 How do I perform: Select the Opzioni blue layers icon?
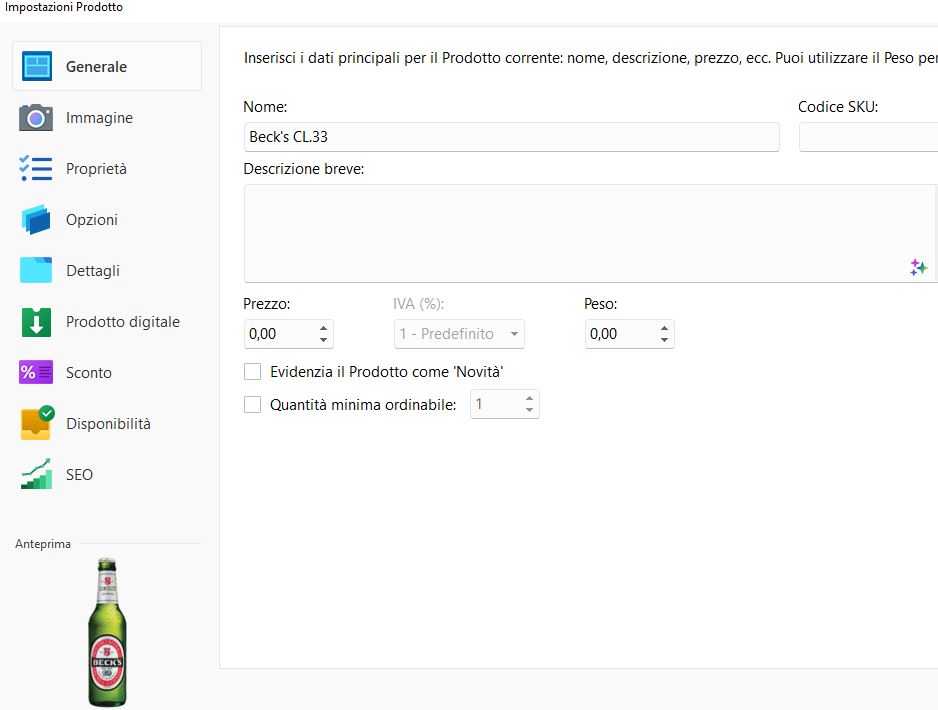click(36, 220)
